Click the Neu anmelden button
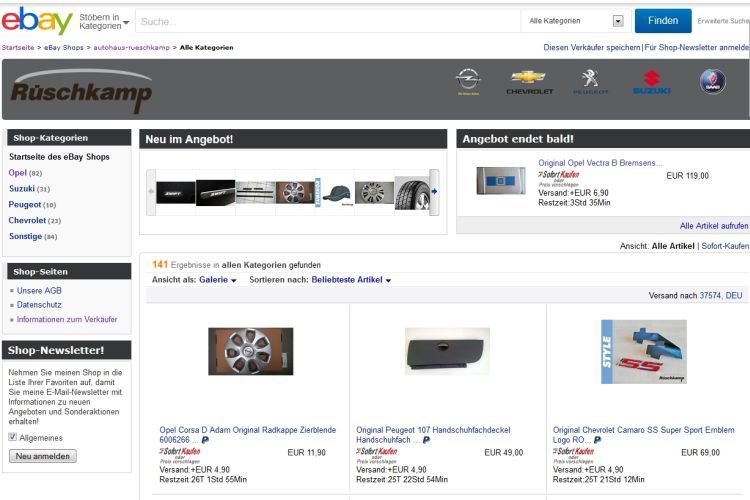The height and width of the screenshot is (500, 750). 43,456
